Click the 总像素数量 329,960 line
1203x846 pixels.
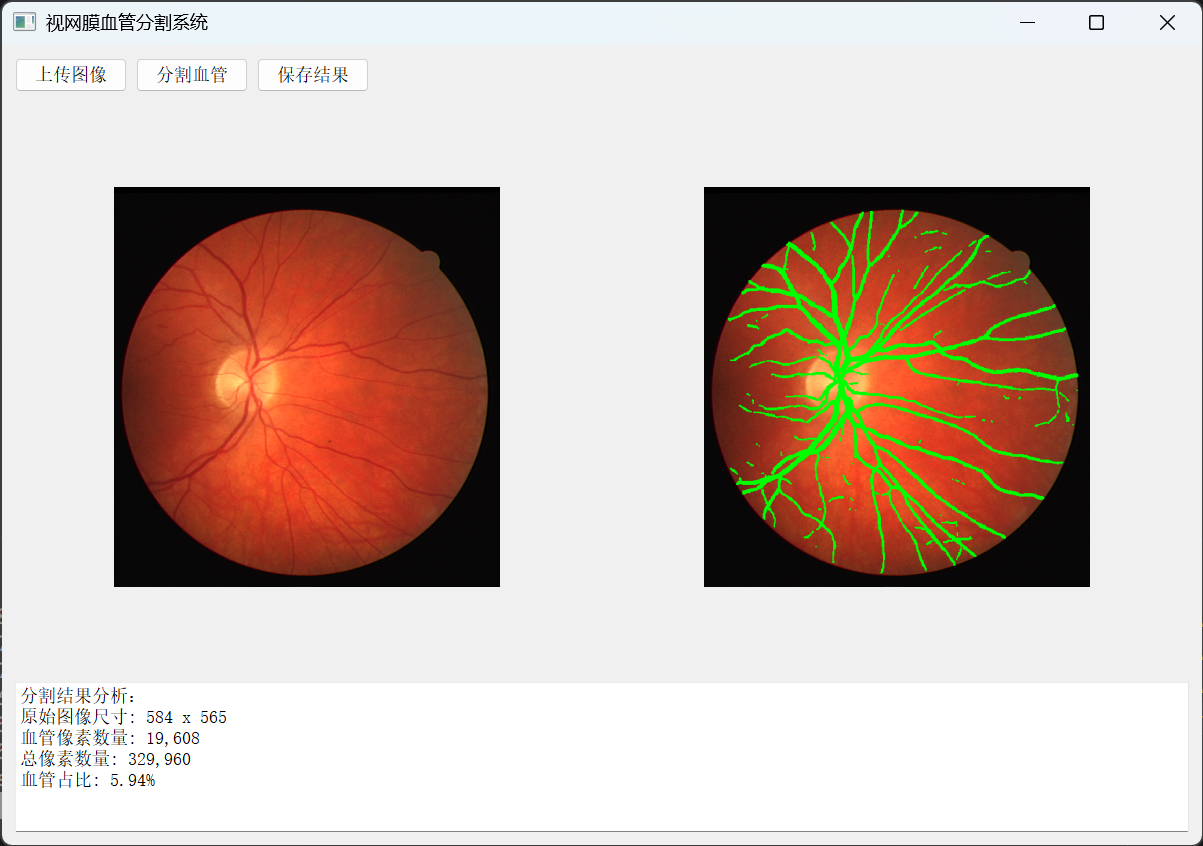coord(105,759)
